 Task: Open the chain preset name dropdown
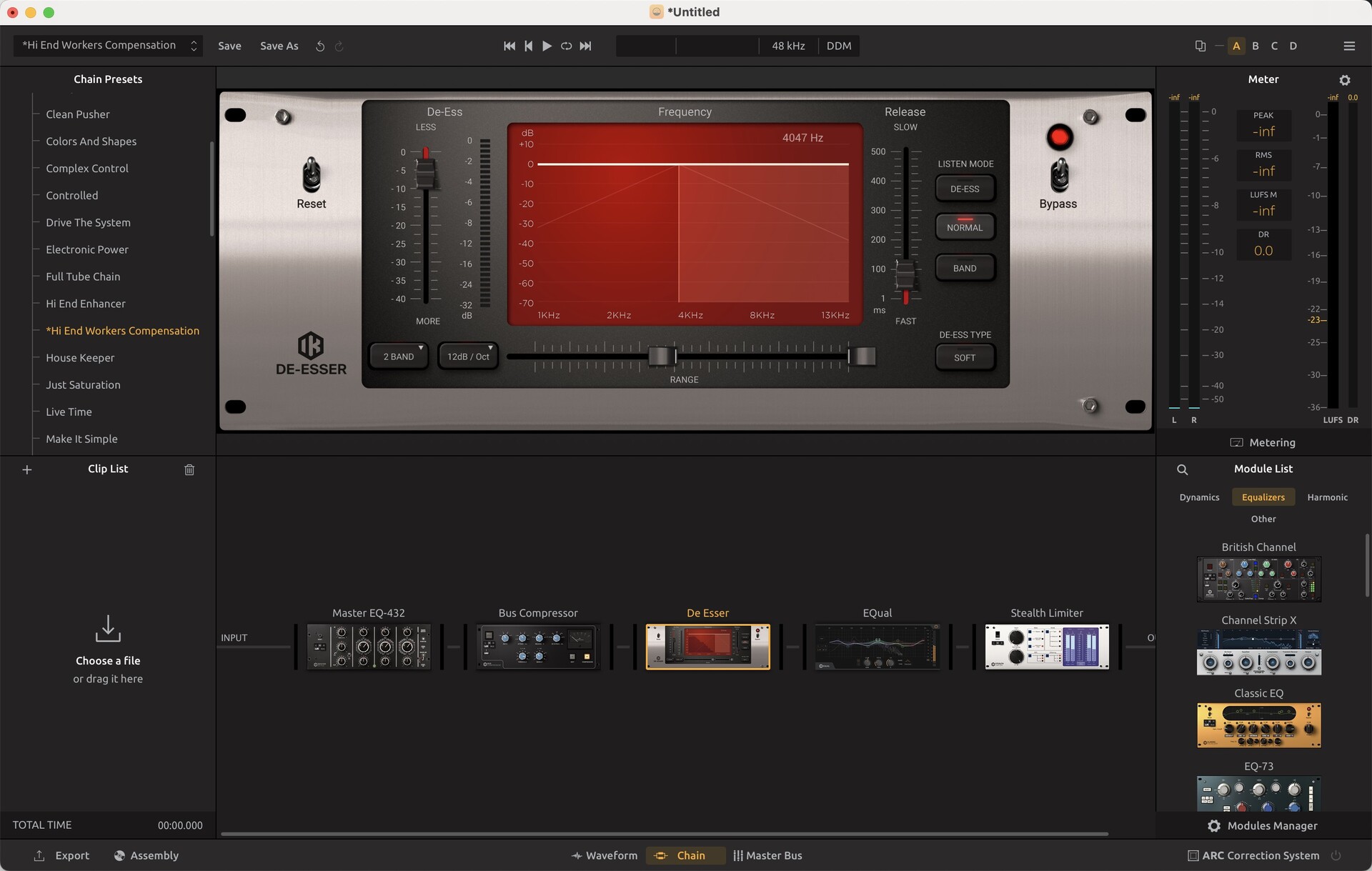point(108,46)
